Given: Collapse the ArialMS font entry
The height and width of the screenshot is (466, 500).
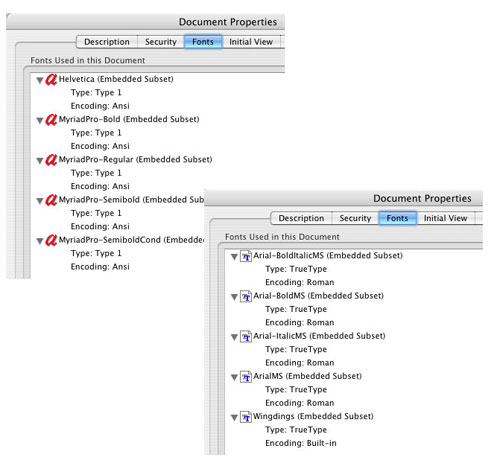Looking at the screenshot, I should [234, 377].
